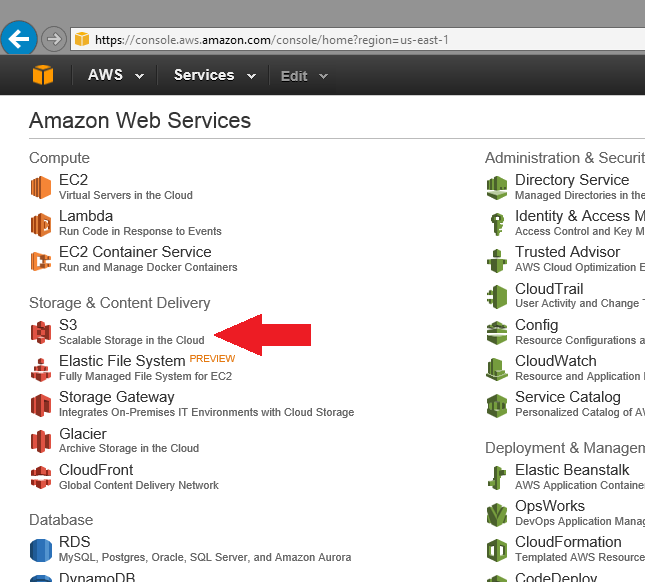645x582 pixels.
Task: Click the 'Storage & Content Delivery' heading
Action: [x=119, y=303]
